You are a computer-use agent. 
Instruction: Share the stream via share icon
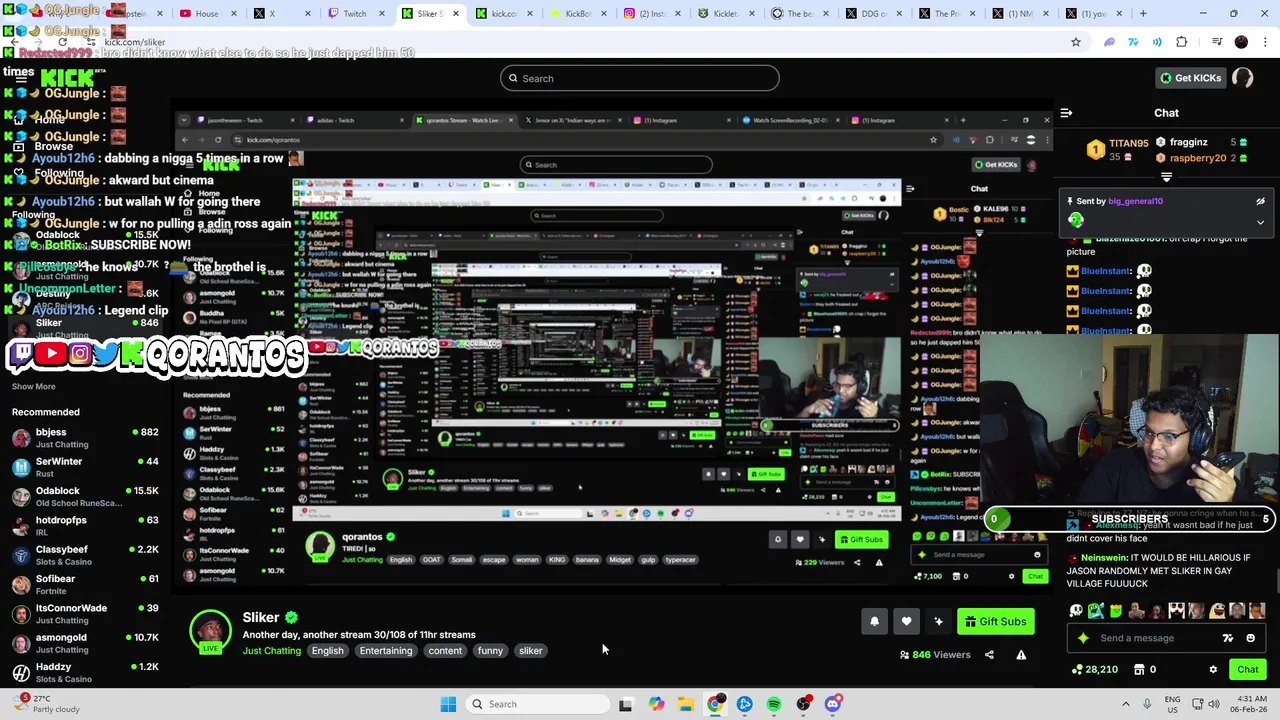[x=989, y=655]
